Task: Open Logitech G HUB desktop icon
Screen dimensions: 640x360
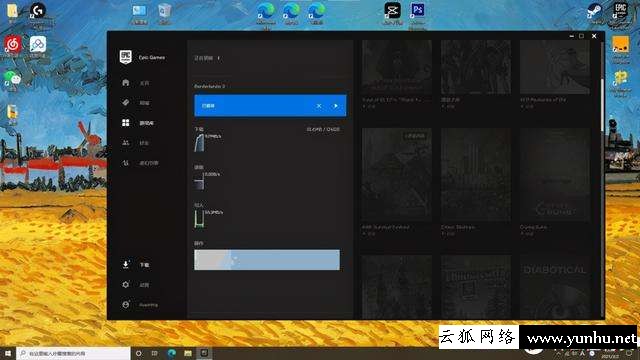Action: [38, 12]
